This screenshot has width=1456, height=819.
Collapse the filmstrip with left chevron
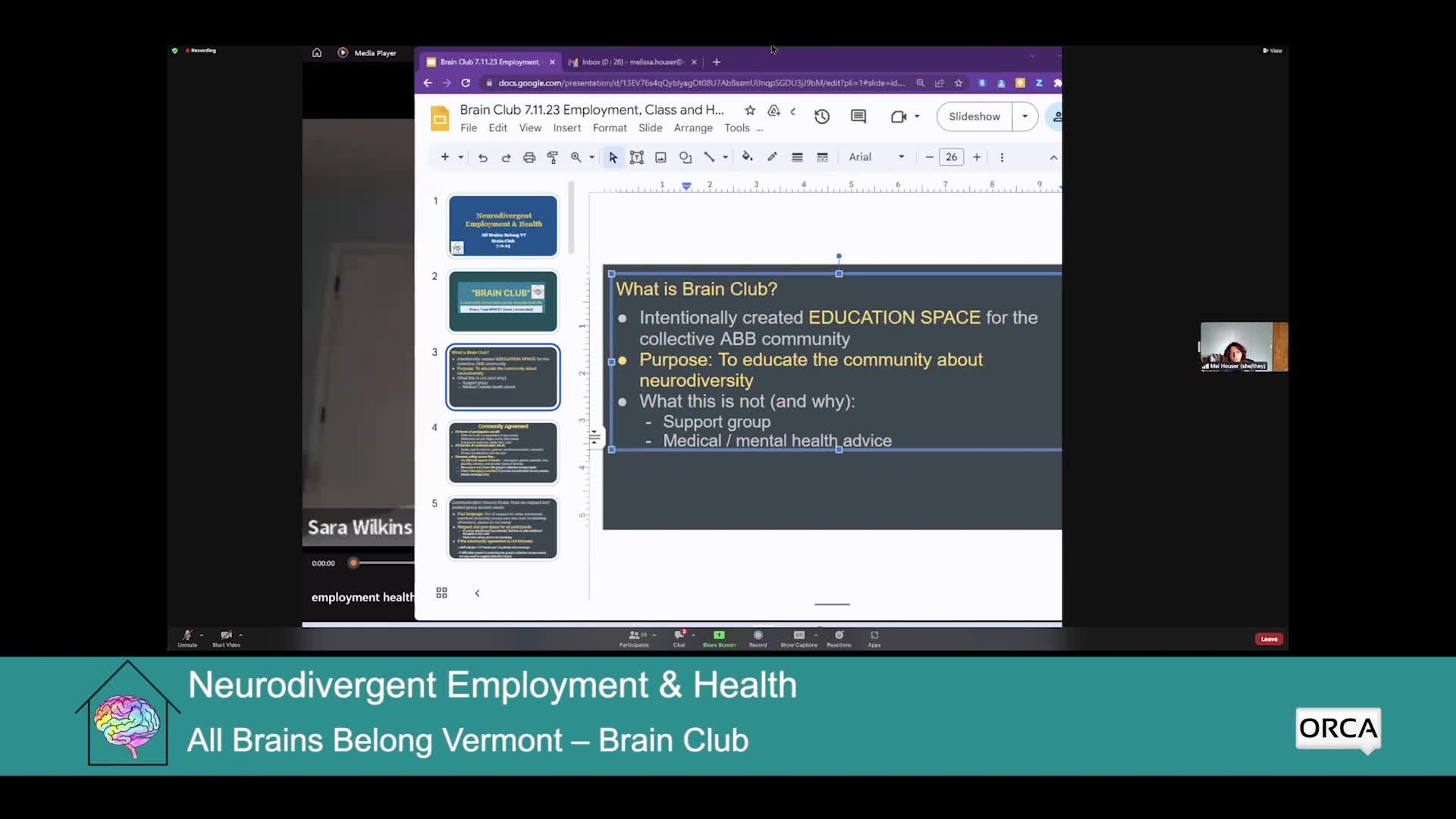477,593
